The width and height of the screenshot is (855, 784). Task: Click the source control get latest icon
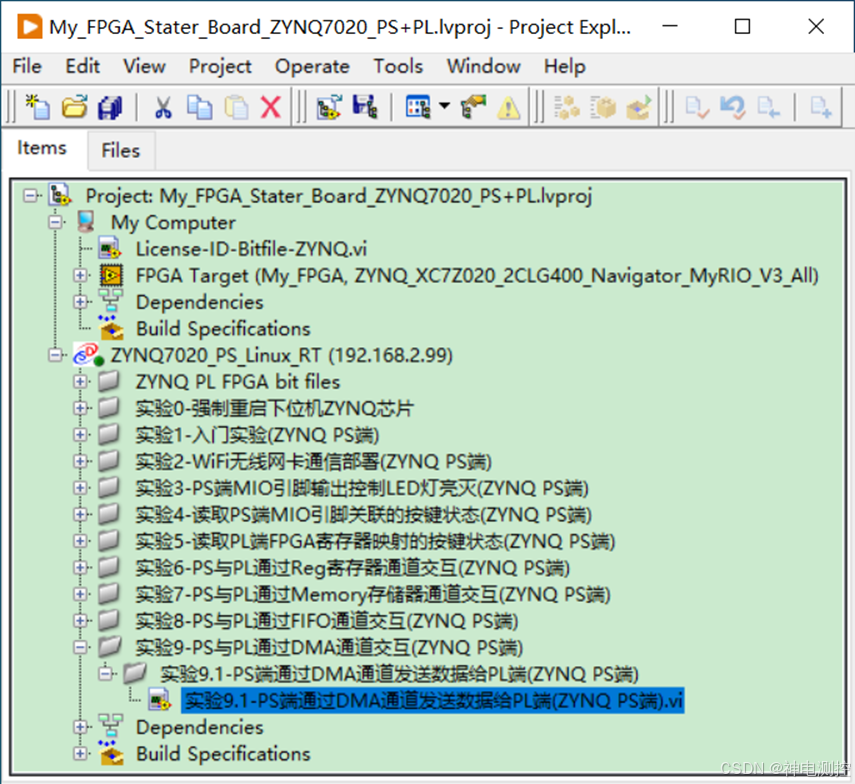click(x=768, y=107)
